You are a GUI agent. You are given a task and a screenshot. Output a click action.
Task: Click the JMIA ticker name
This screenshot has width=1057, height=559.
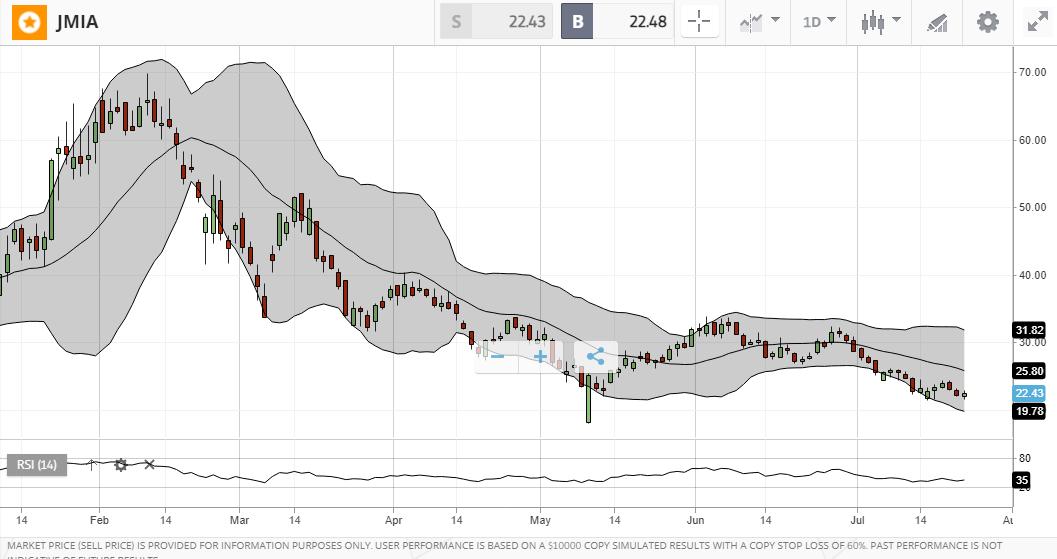coord(77,22)
